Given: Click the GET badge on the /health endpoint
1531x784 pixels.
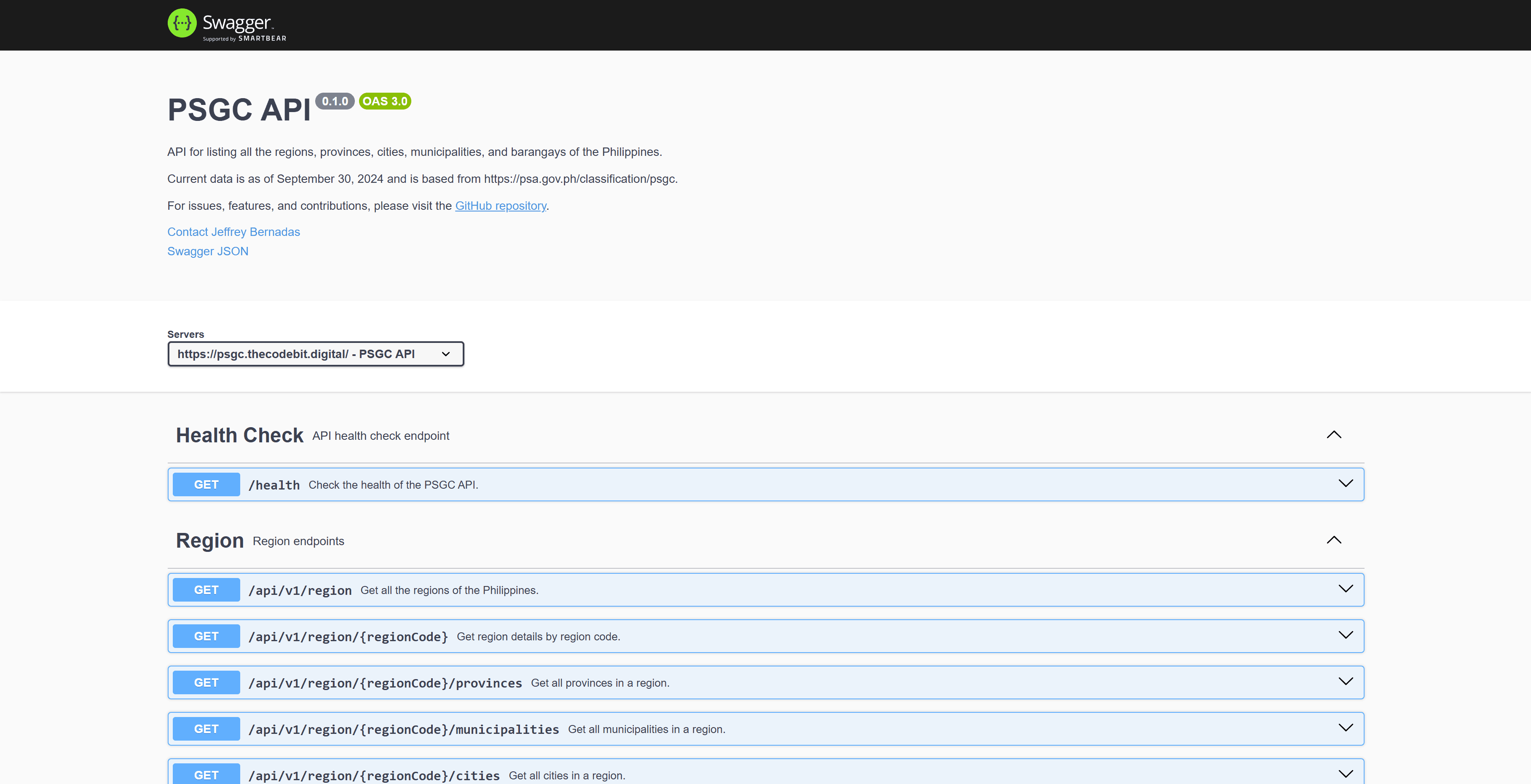Looking at the screenshot, I should point(206,484).
